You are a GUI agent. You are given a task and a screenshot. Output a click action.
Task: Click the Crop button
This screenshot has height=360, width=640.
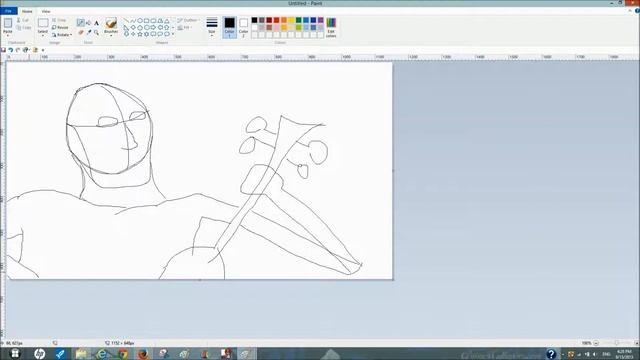(x=59, y=20)
